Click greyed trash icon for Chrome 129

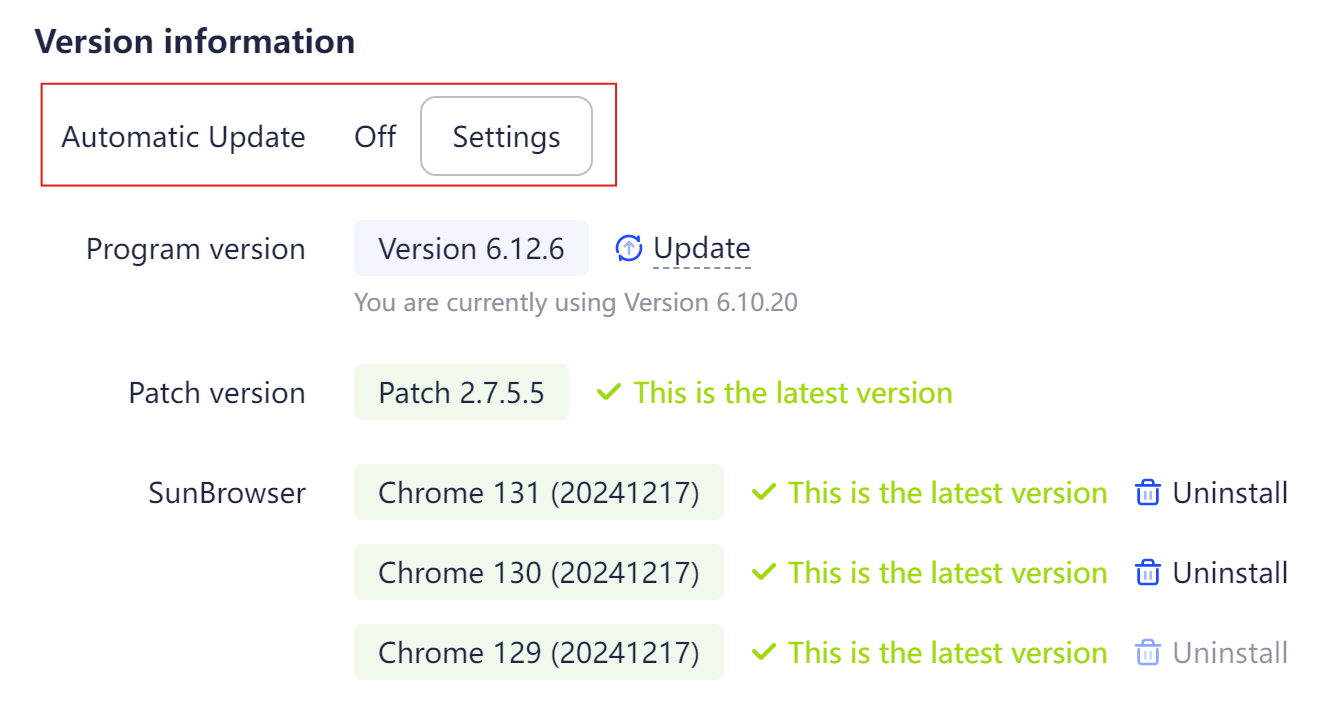pos(1148,653)
